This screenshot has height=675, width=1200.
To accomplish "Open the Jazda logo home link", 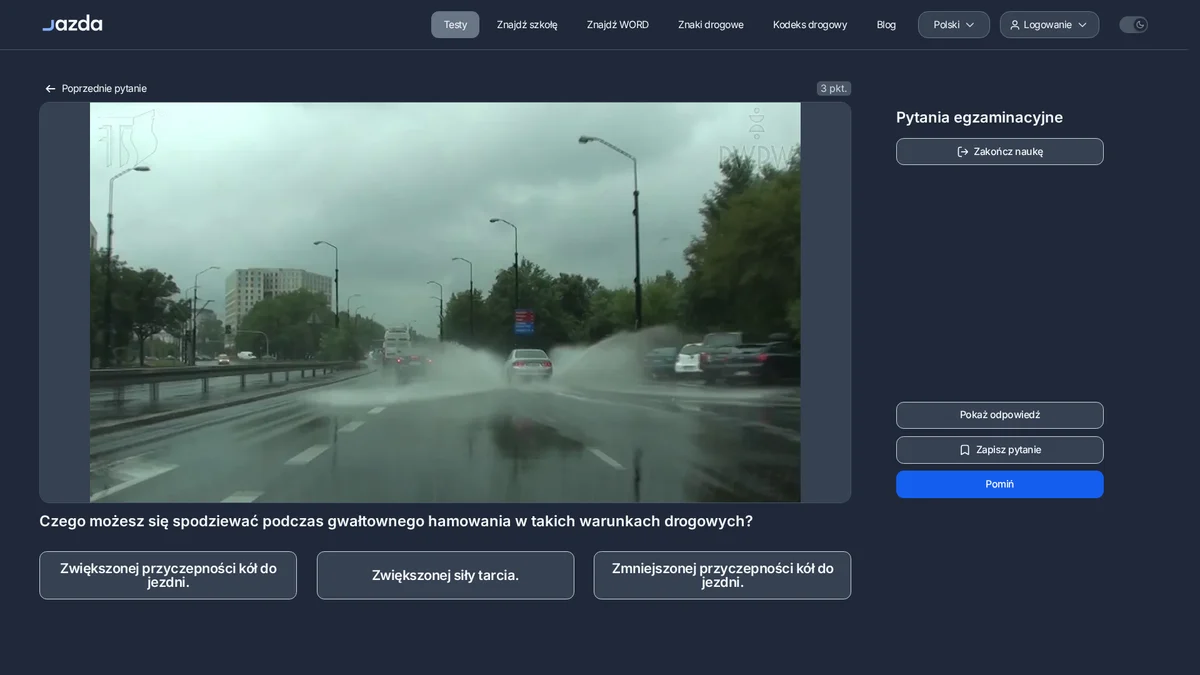I will point(72,23).
